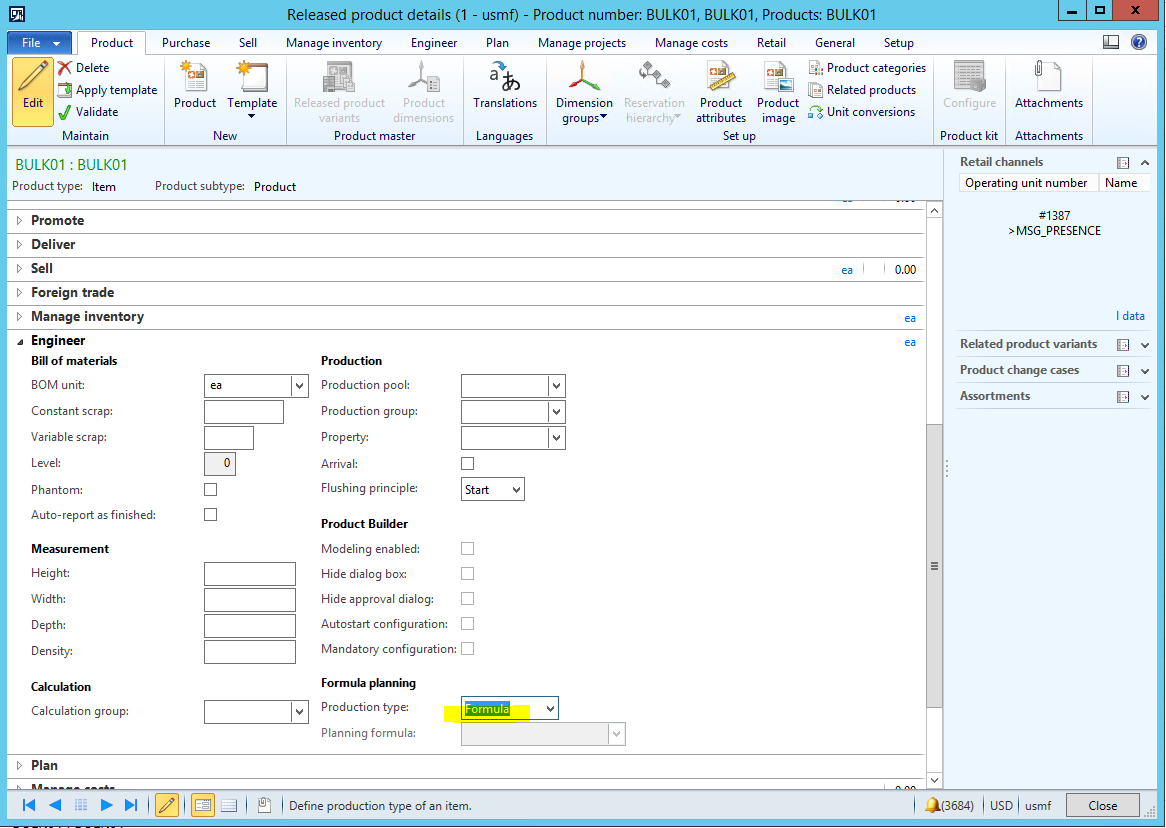The width and height of the screenshot is (1166, 828).
Task: Expand the Manage inventory section
Action: coord(87,317)
